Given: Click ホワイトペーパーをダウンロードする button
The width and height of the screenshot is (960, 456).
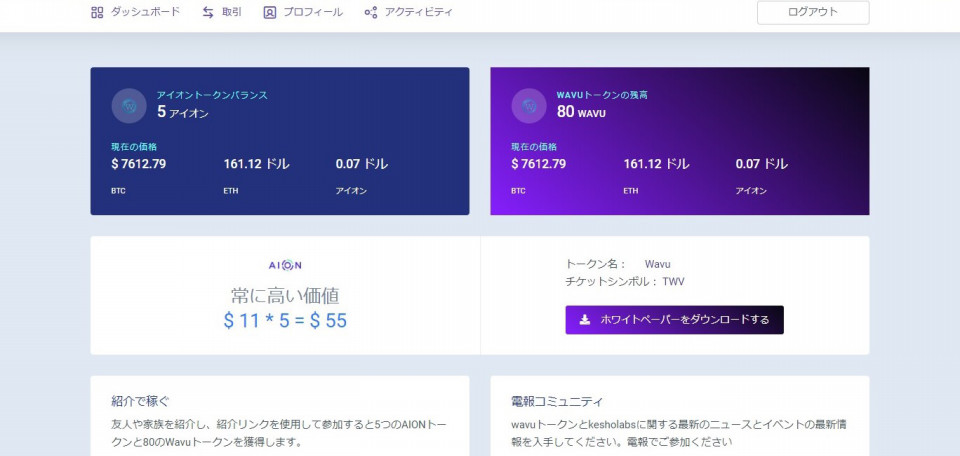Looking at the screenshot, I should click(x=675, y=320).
